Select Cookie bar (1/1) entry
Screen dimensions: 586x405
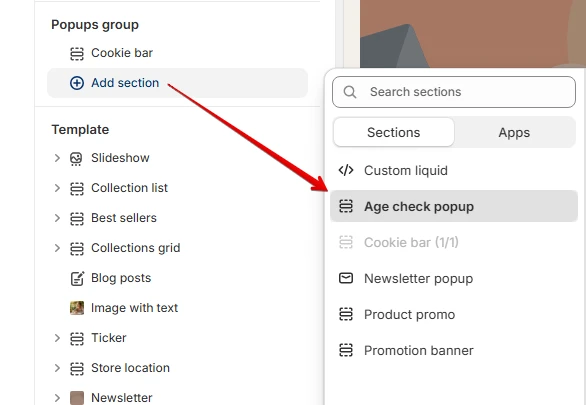[x=454, y=242]
